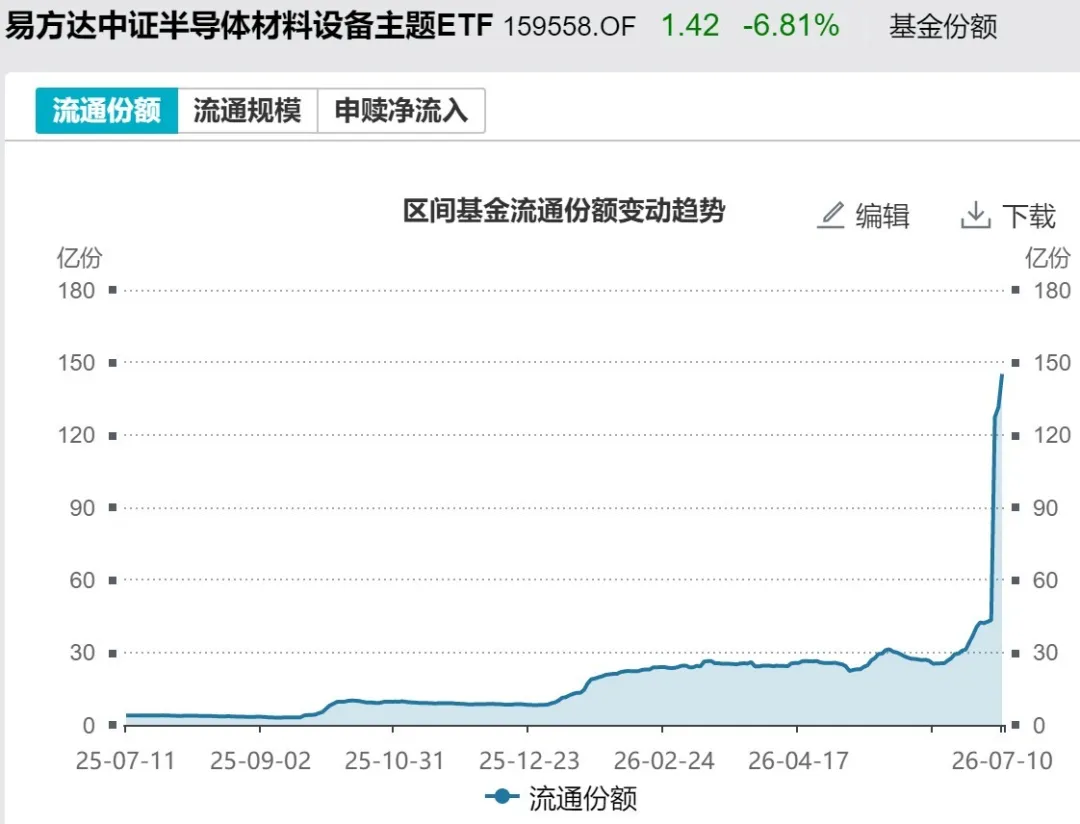Click the 下载 label
Viewport: 1080px width, 824px height.
click(1029, 216)
